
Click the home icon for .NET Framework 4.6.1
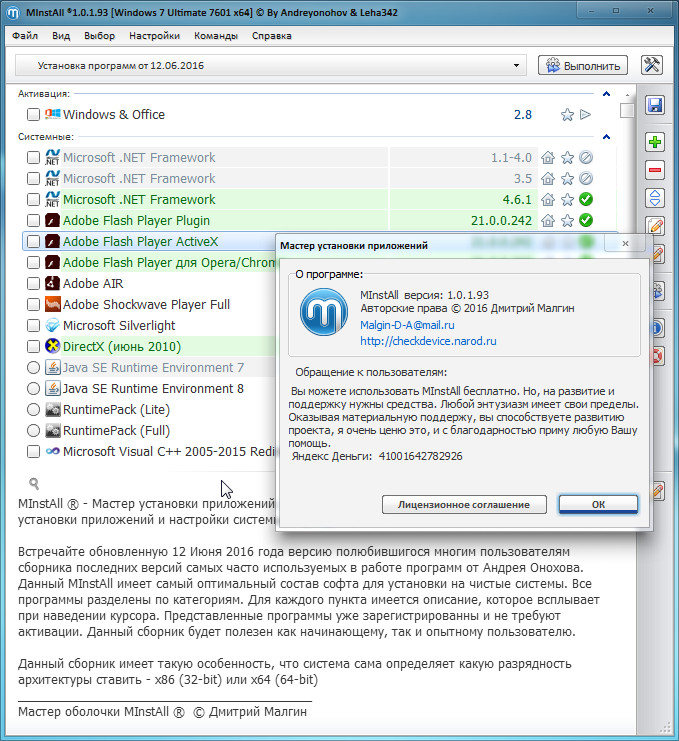coord(548,199)
